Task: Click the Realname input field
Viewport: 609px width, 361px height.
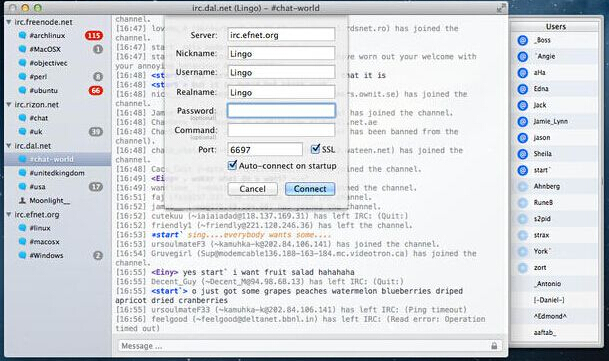Action: point(281,92)
